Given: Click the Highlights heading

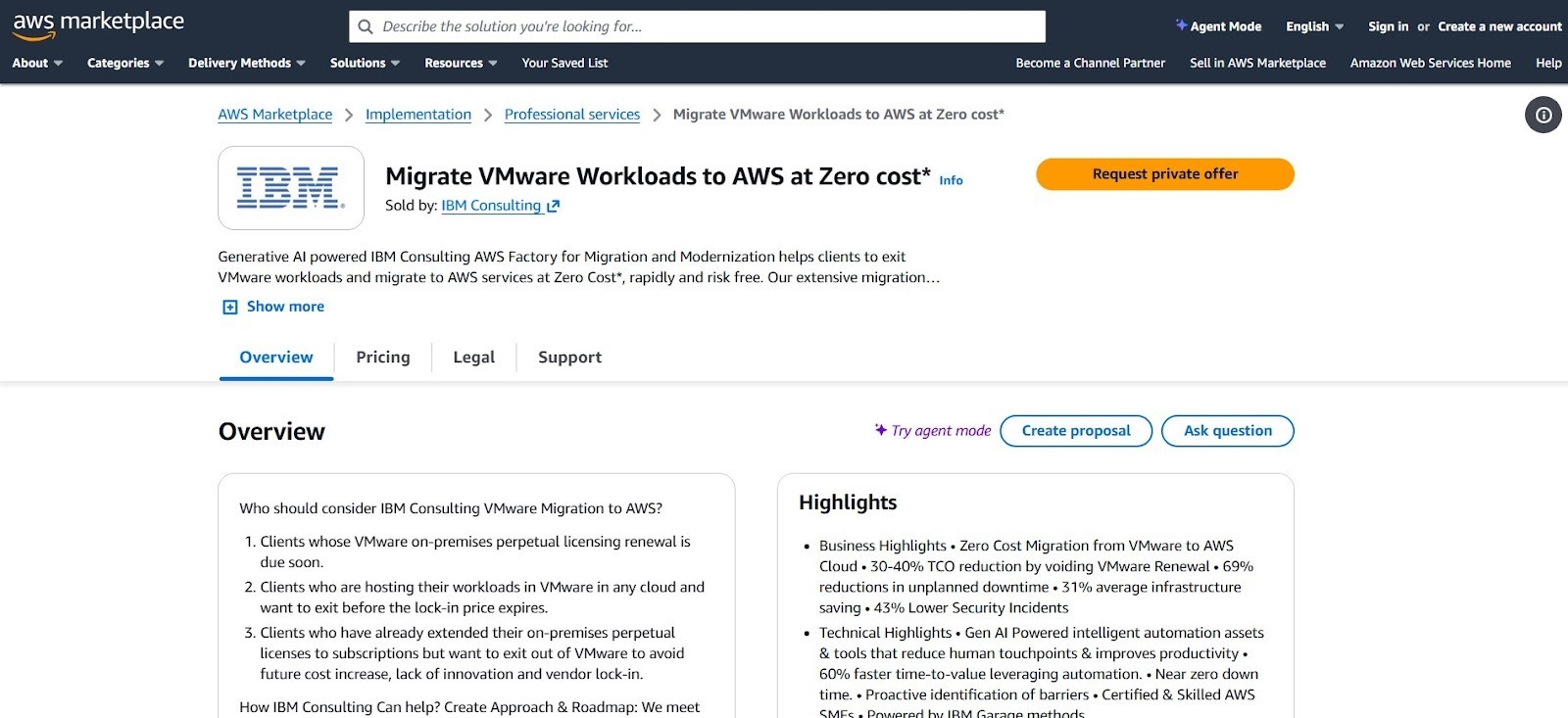Looking at the screenshot, I should coord(848,503).
